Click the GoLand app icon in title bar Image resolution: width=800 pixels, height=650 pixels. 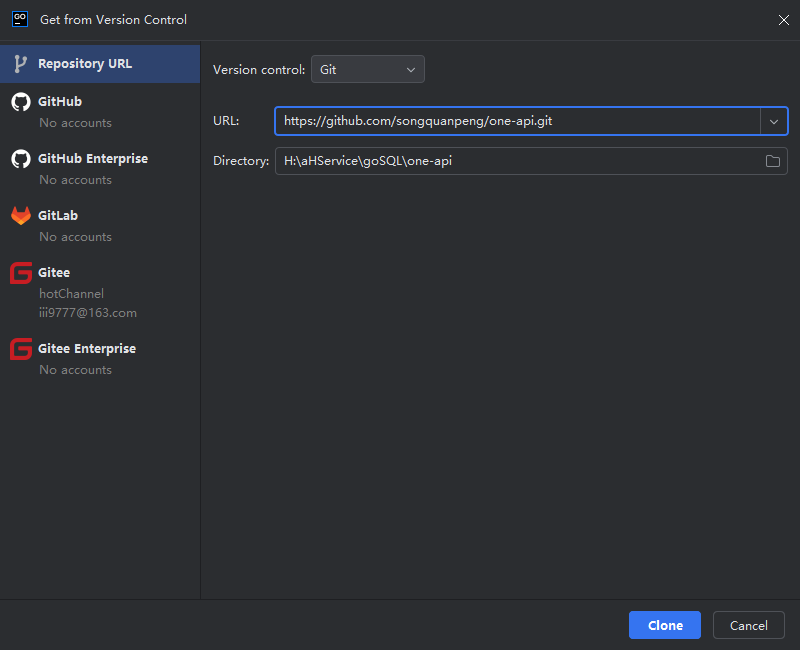point(19,19)
